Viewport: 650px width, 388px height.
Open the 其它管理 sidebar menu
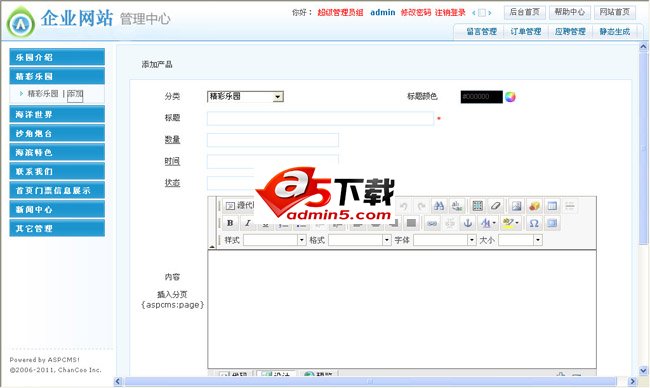point(57,228)
